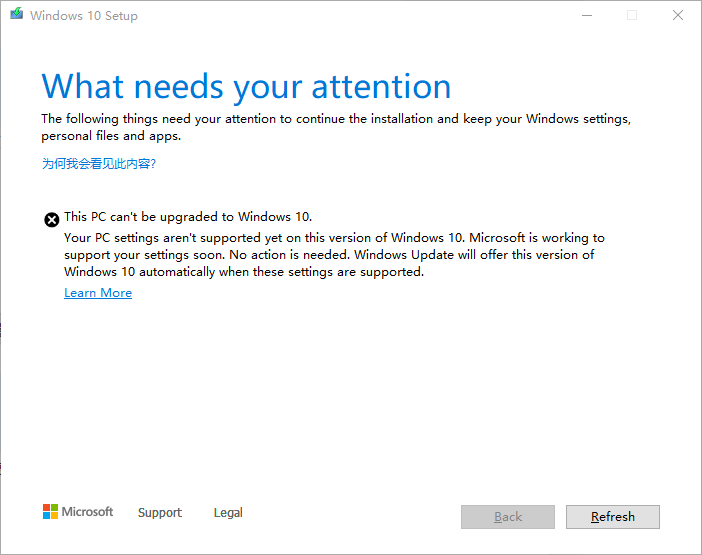Image resolution: width=702 pixels, height=555 pixels.
Task: Click the "The following things need your attention" paragraph
Action: tap(336, 127)
